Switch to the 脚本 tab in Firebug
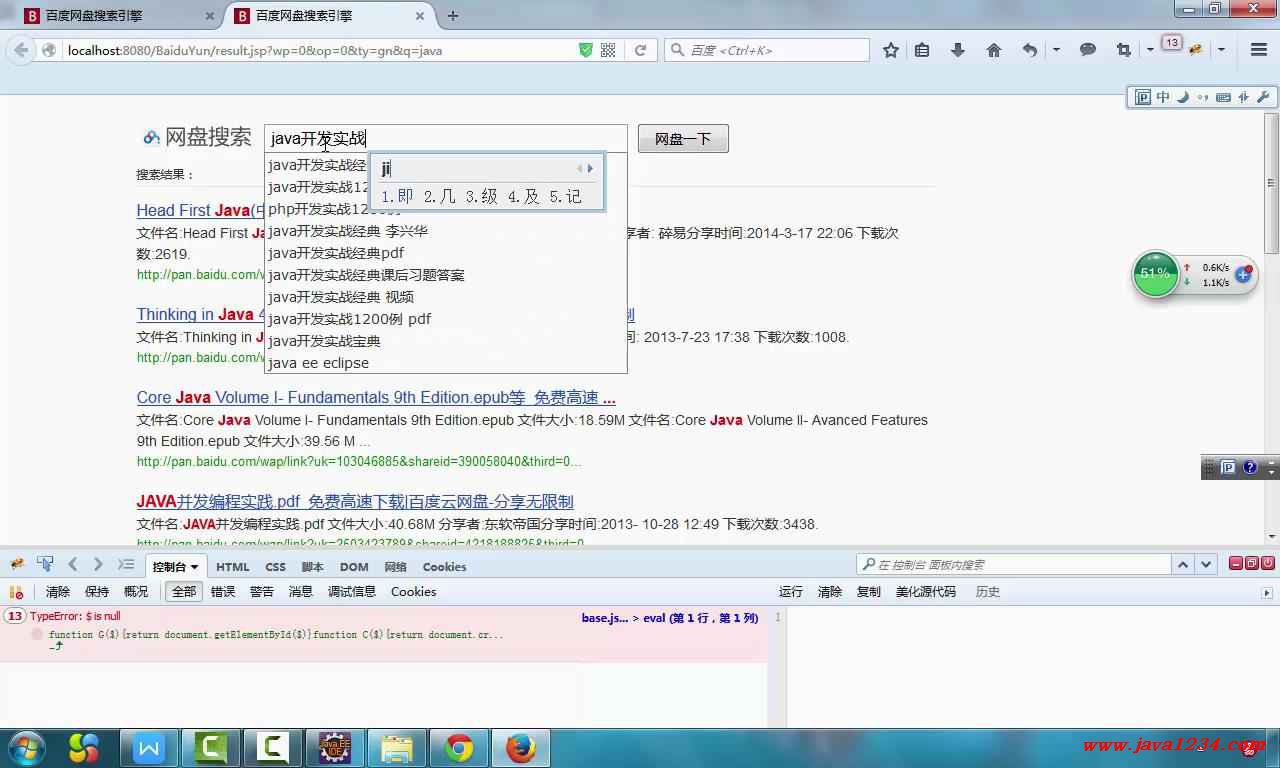Viewport: 1280px width, 768px height. [313, 566]
